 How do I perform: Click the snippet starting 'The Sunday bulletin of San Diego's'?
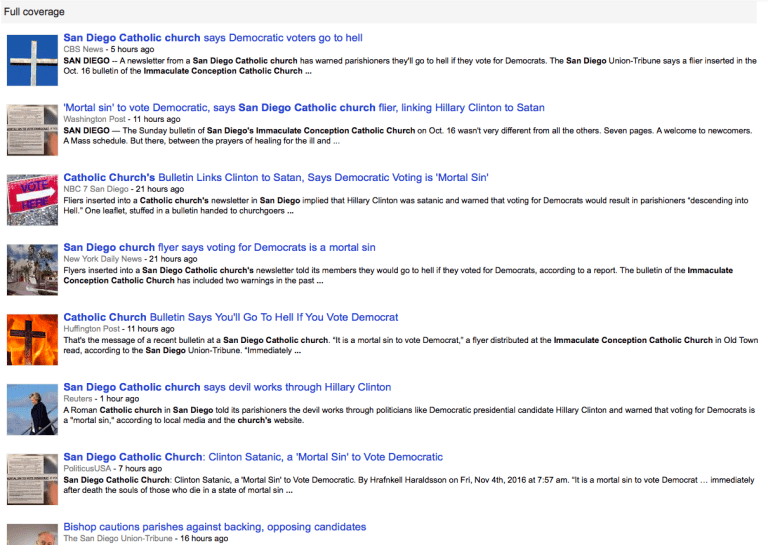click(408, 136)
